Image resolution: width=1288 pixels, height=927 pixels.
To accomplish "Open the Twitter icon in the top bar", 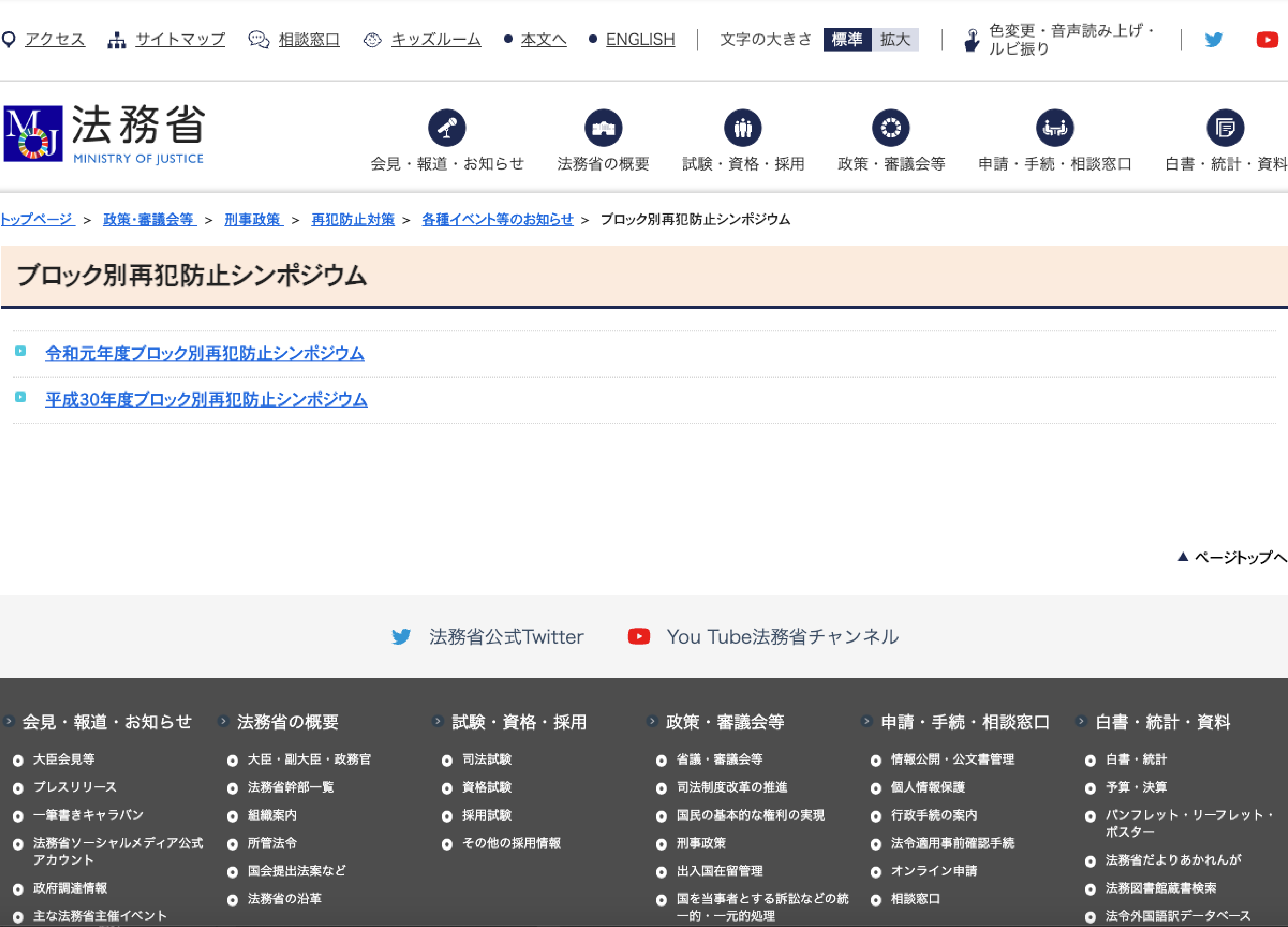I will [1214, 40].
